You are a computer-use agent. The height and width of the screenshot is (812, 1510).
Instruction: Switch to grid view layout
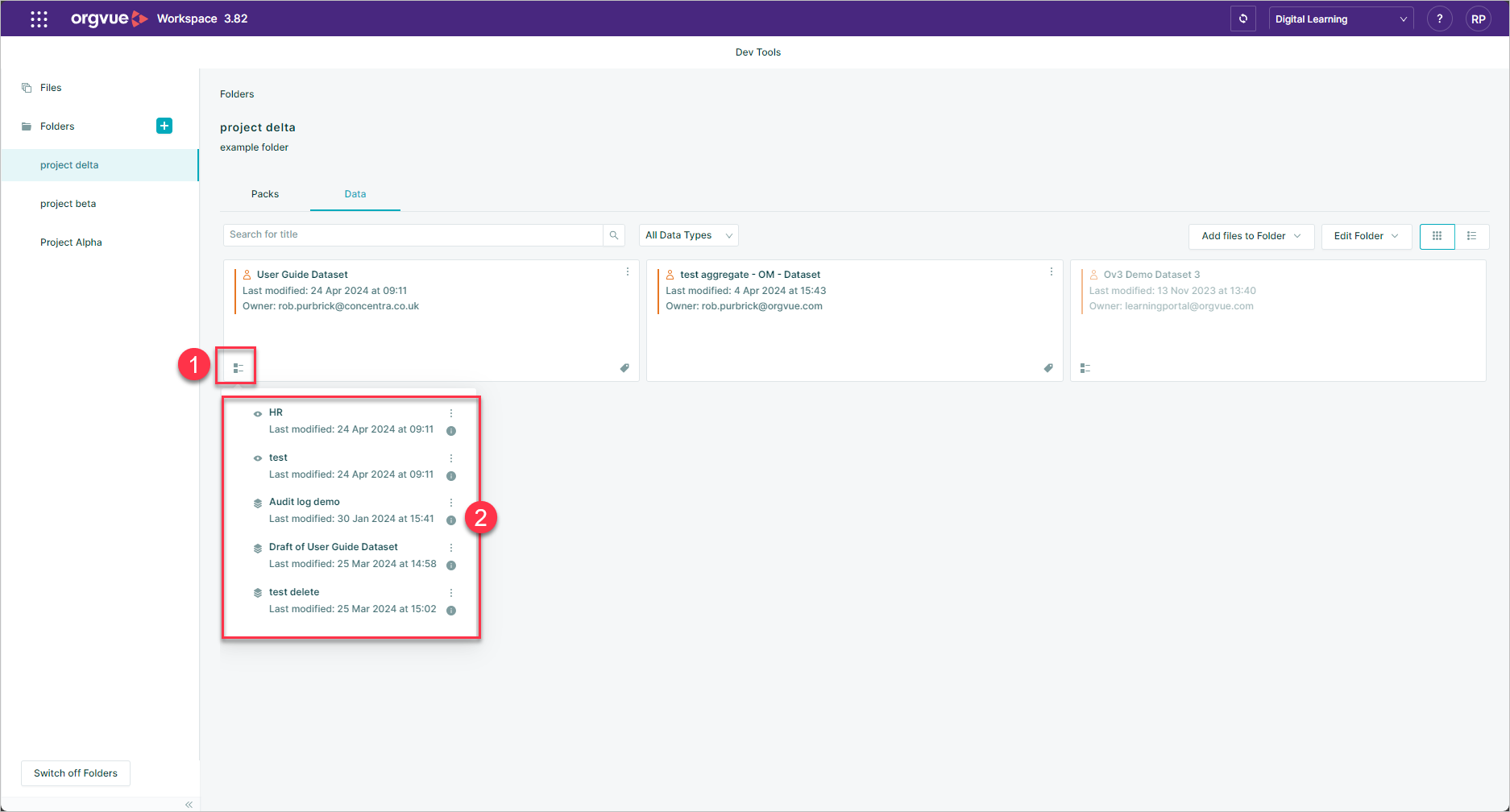(1437, 236)
